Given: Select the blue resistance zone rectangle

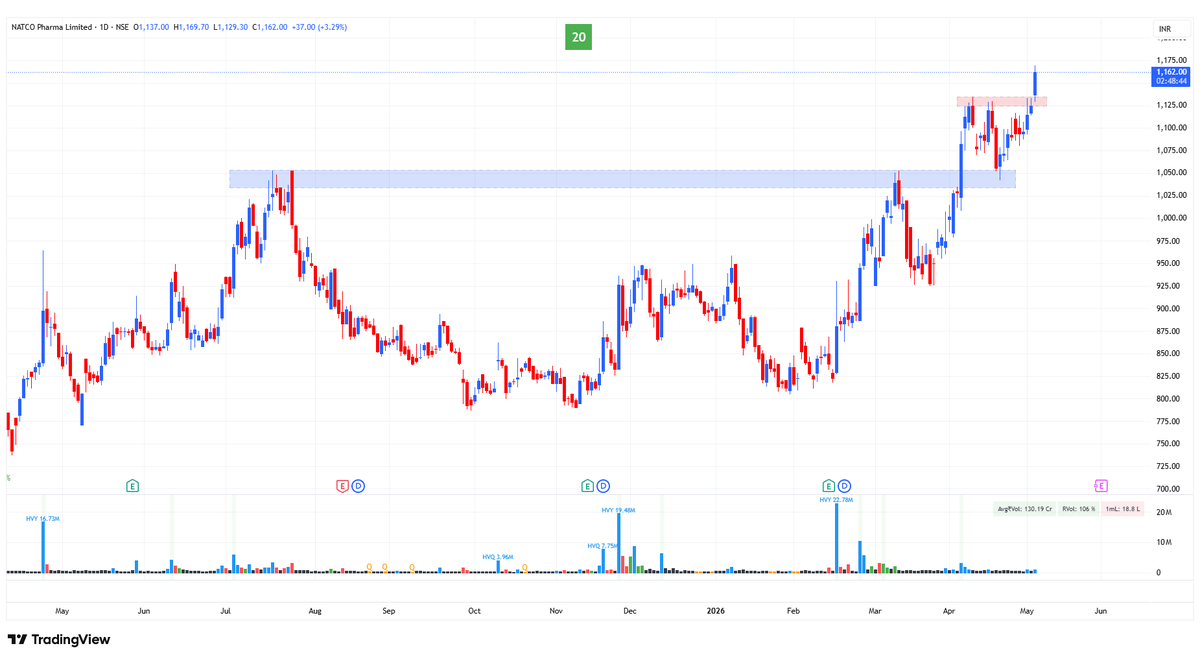Looking at the screenshot, I should click(622, 179).
